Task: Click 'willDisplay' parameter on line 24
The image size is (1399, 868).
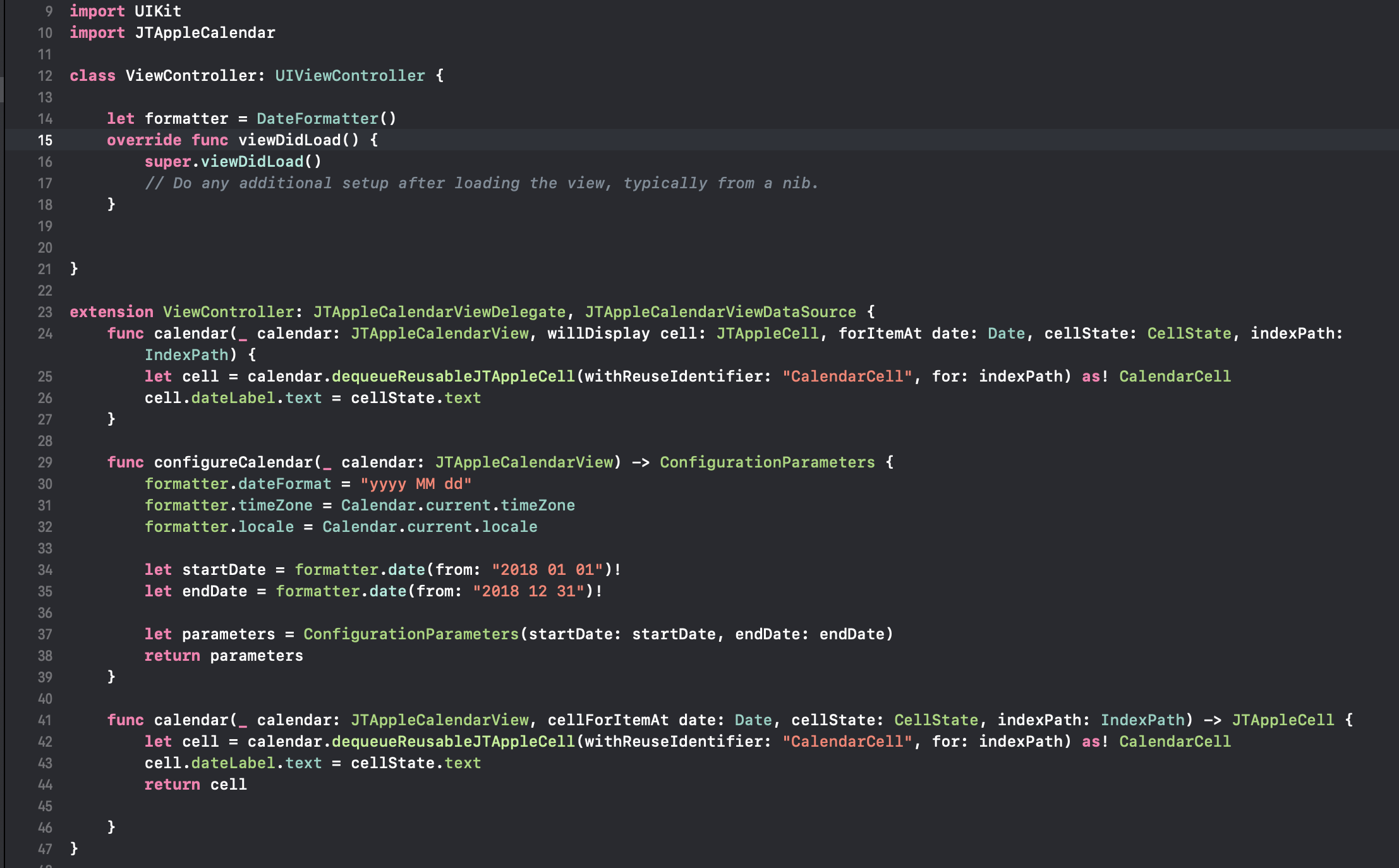Action: pyautogui.click(x=598, y=334)
